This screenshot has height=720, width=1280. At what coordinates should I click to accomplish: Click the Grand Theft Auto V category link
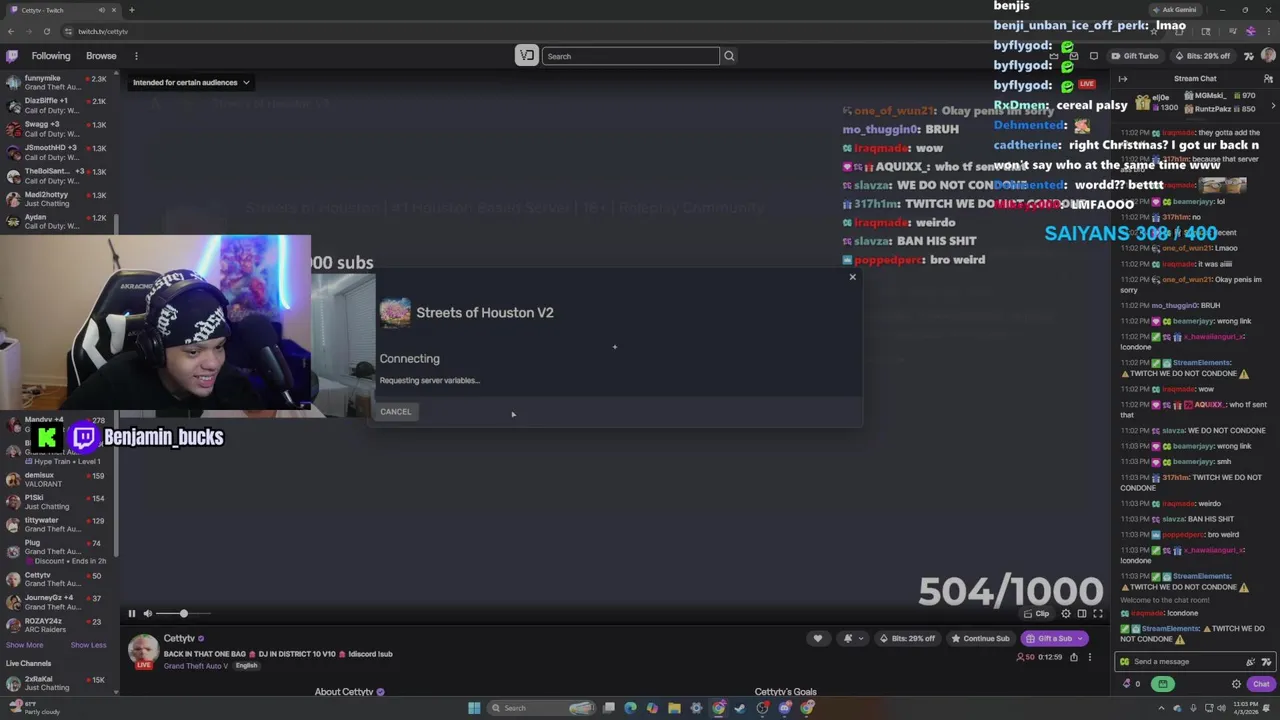pyautogui.click(x=196, y=666)
